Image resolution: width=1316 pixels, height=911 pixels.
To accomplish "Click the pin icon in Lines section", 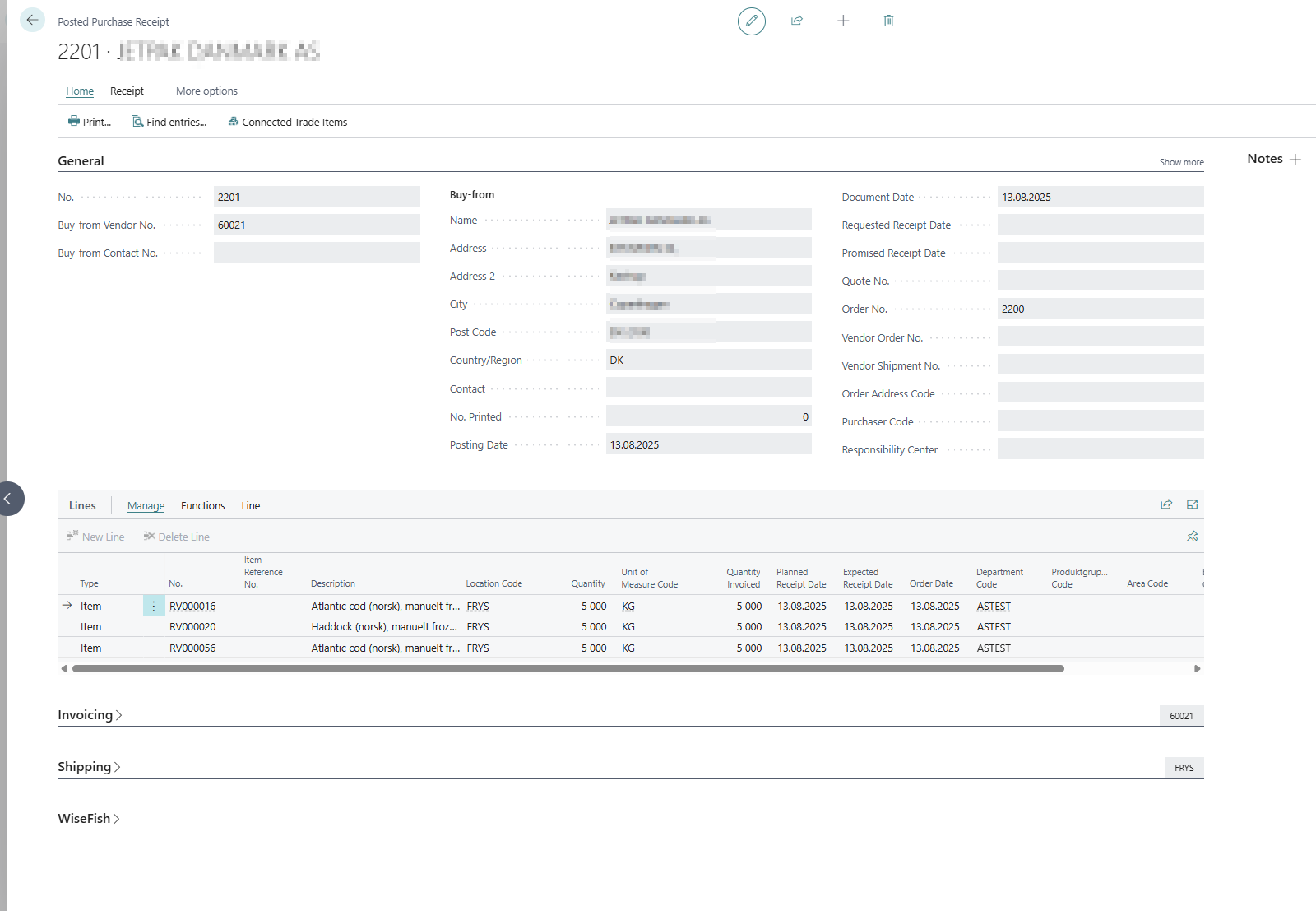I will tap(1192, 537).
